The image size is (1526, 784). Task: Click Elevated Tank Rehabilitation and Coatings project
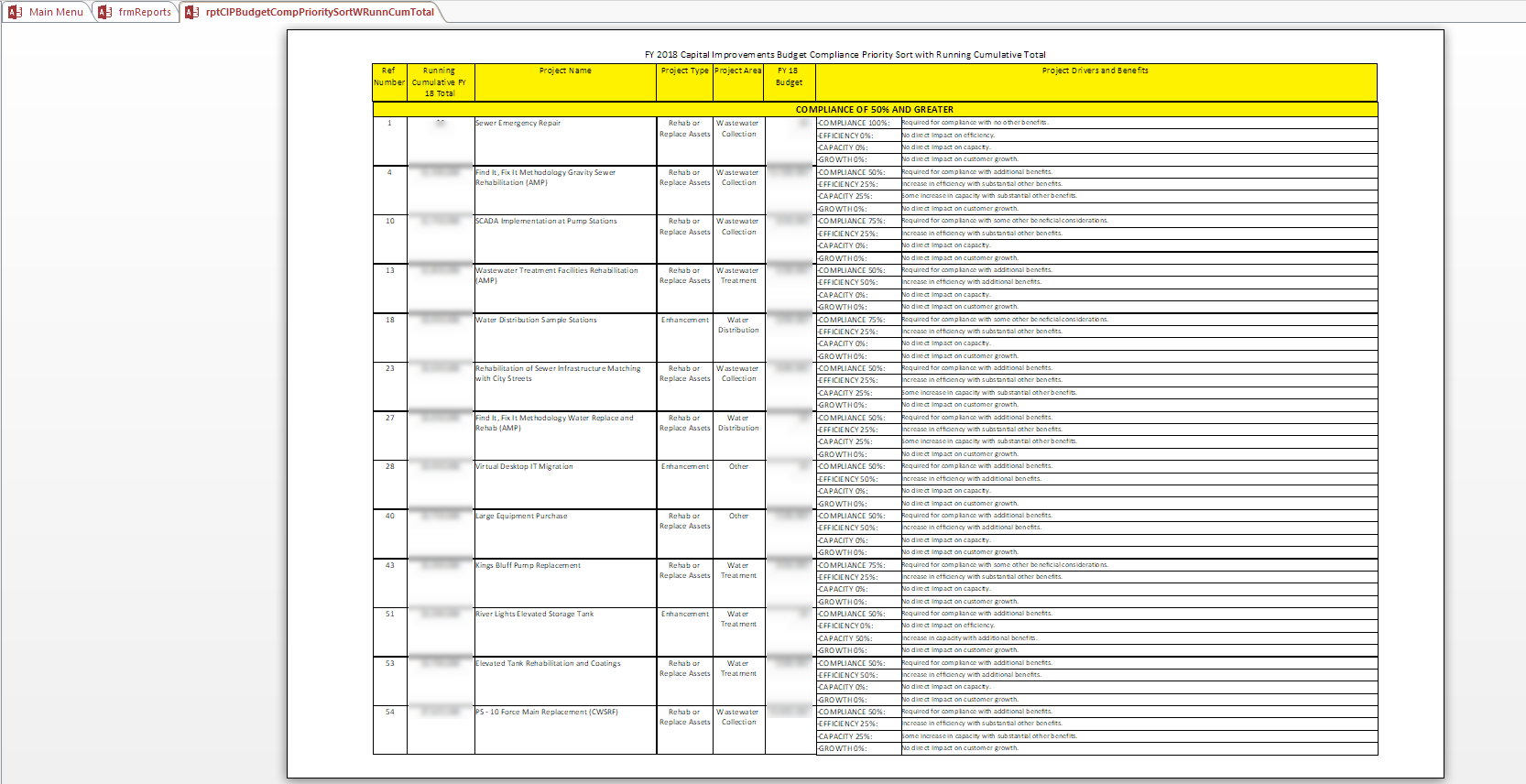coord(548,663)
